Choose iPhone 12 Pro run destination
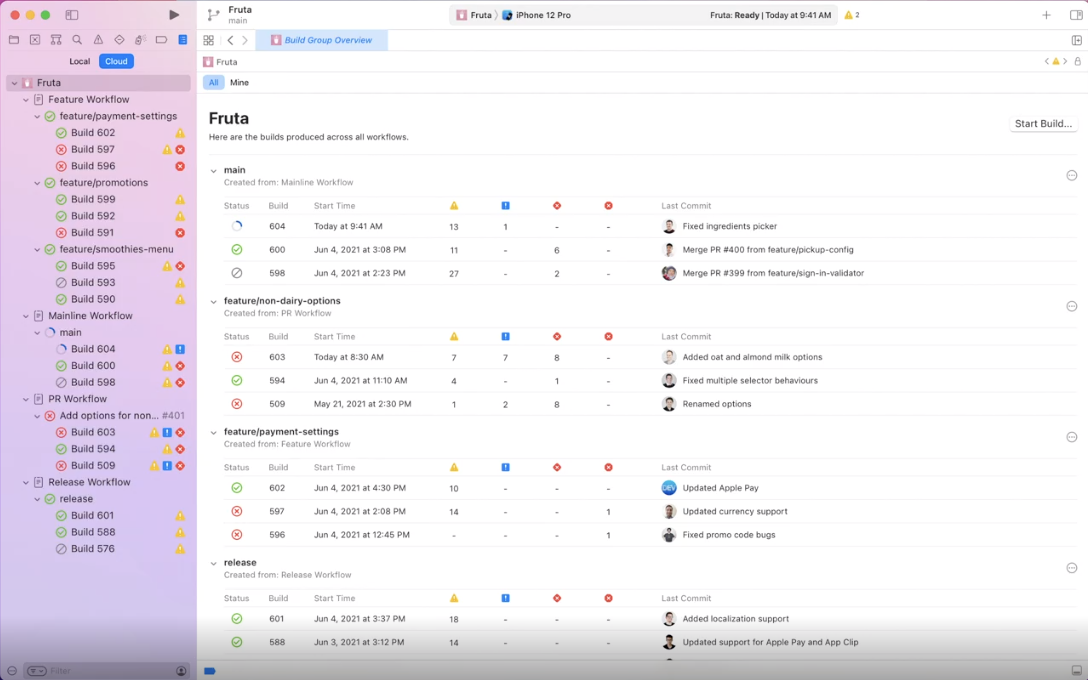 coord(536,15)
